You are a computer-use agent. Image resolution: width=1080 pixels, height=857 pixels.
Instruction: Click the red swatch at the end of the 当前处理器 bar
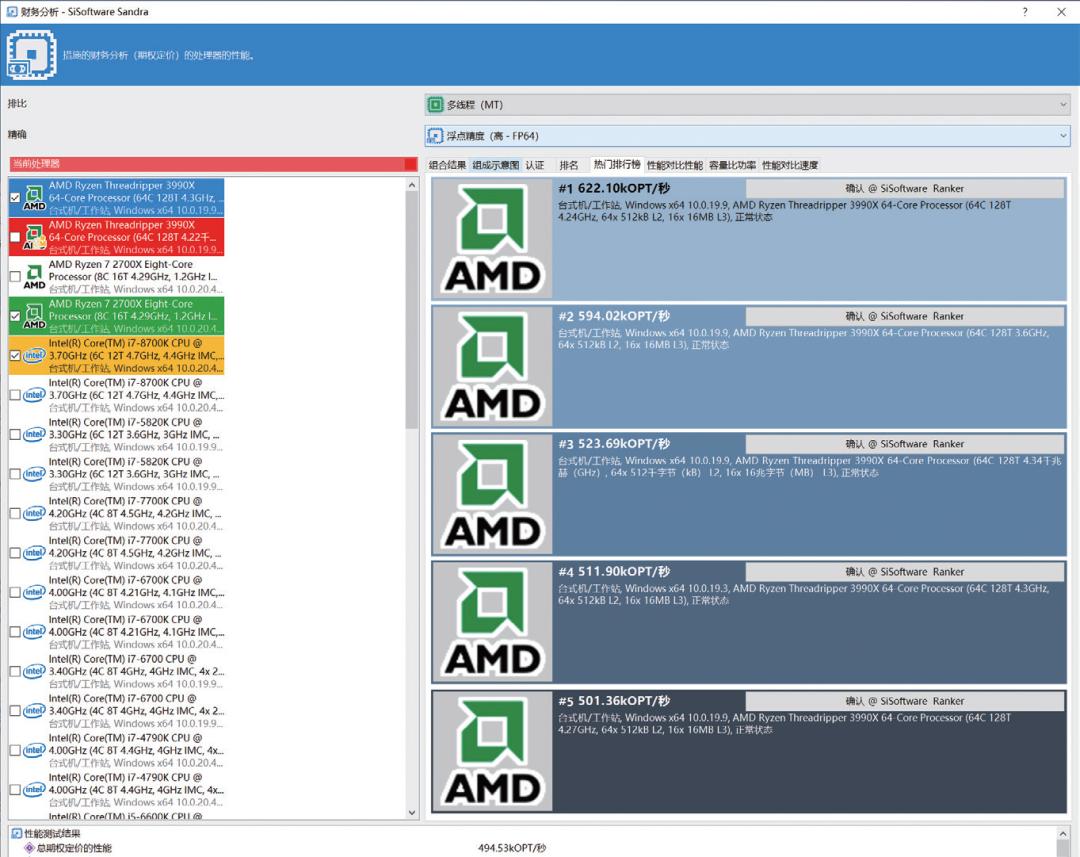[411, 164]
